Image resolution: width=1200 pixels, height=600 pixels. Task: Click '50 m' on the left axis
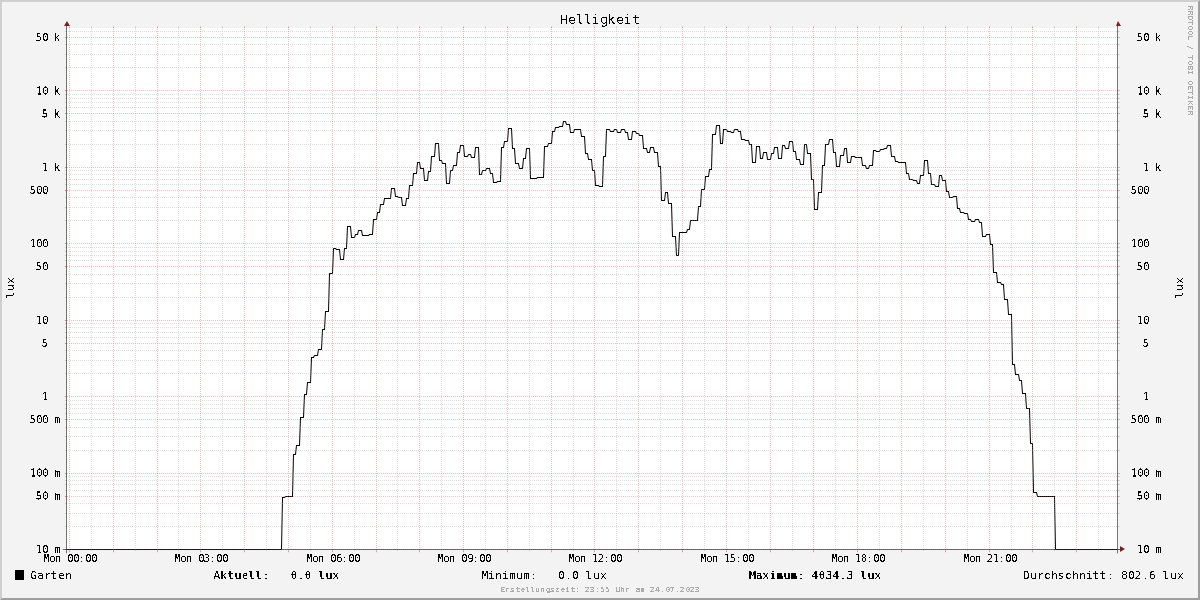pos(48,496)
